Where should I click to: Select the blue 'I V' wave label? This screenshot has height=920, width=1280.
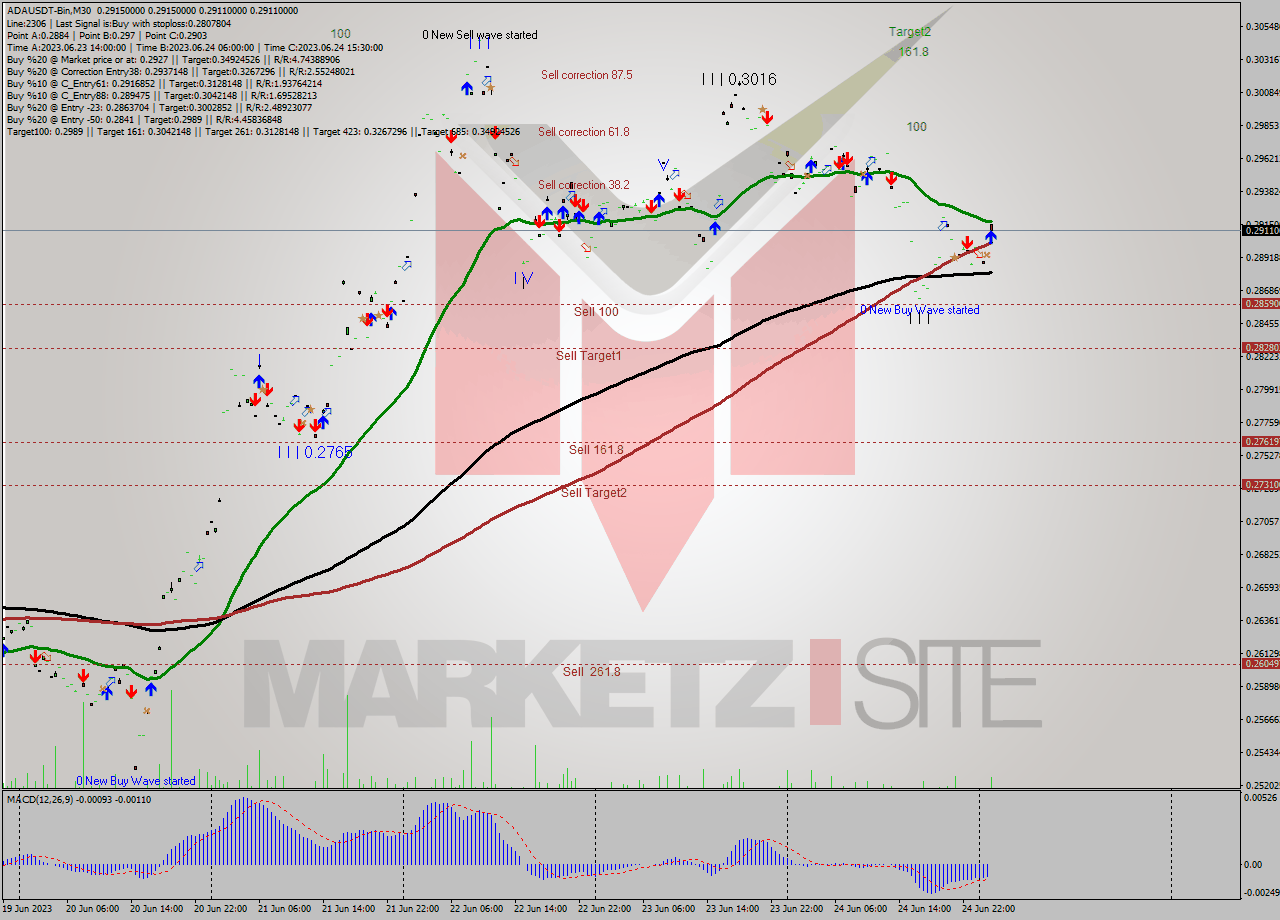coord(524,279)
